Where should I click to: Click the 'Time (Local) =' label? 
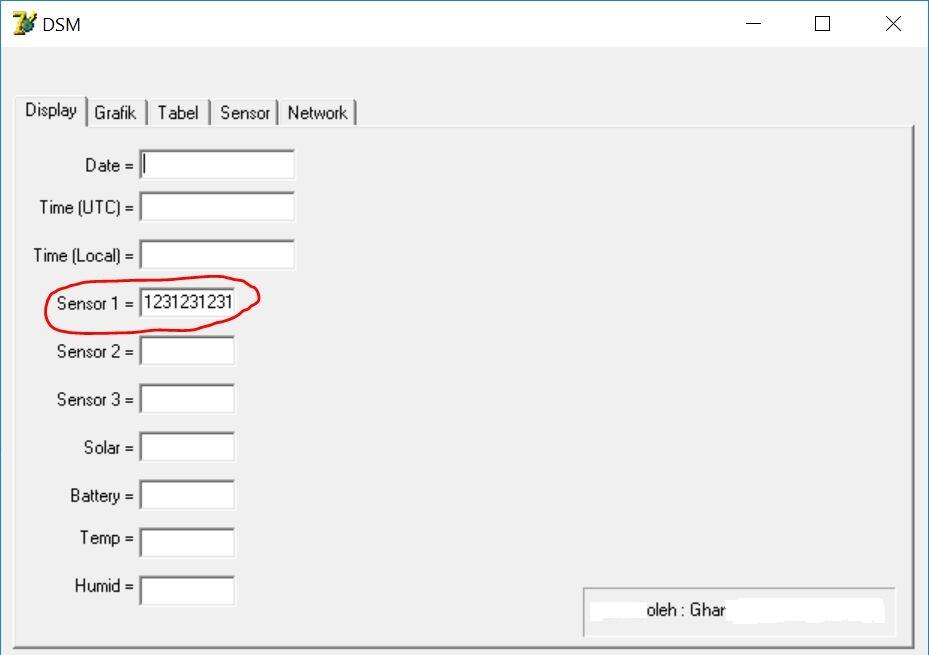84,255
